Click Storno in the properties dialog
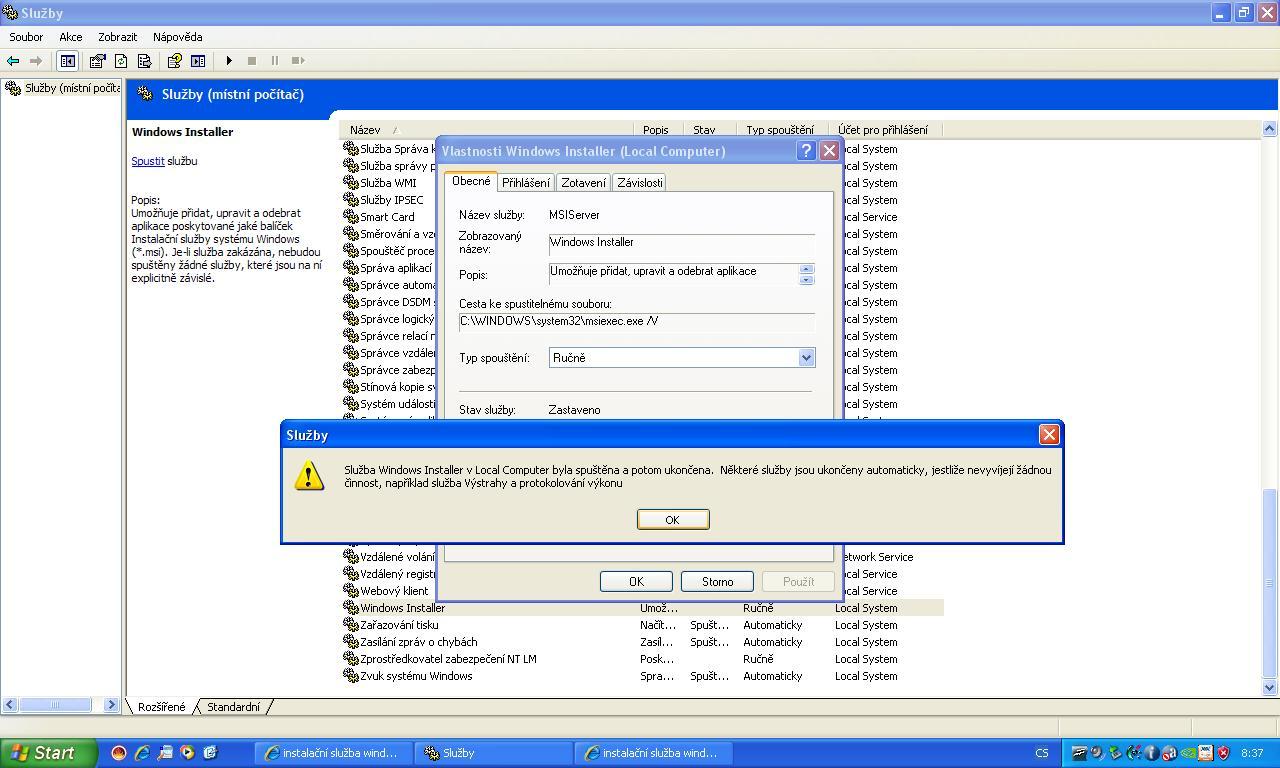Image resolution: width=1280 pixels, height=768 pixels. coord(717,581)
